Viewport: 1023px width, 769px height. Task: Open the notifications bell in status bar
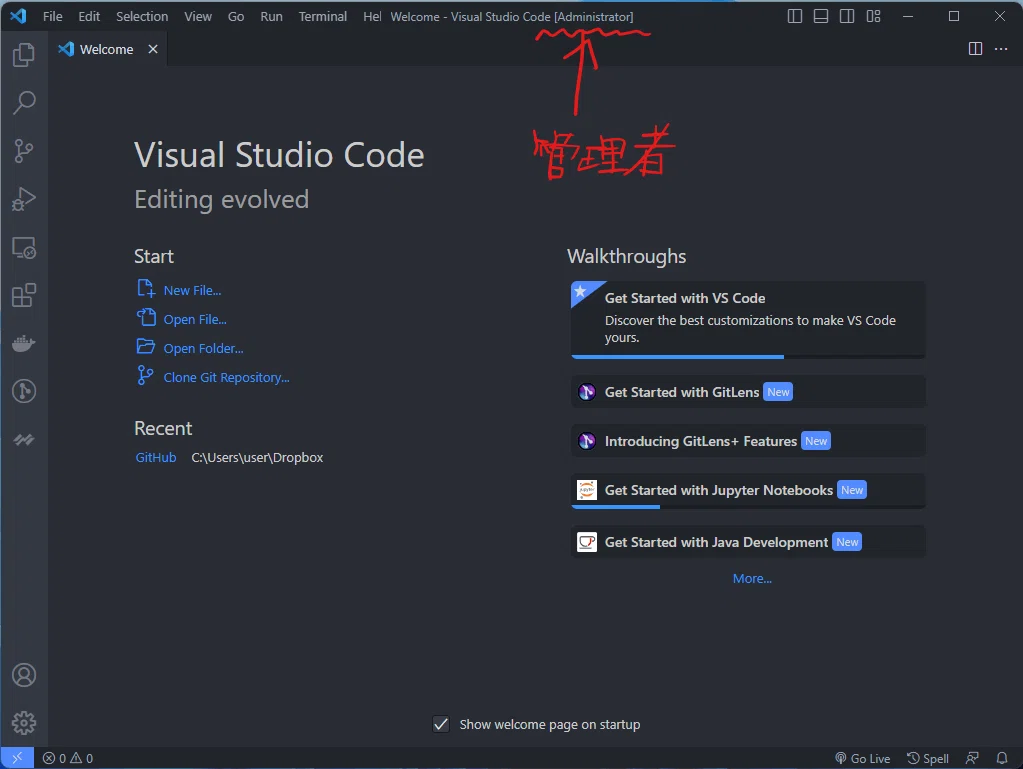pyautogui.click(x=1001, y=758)
